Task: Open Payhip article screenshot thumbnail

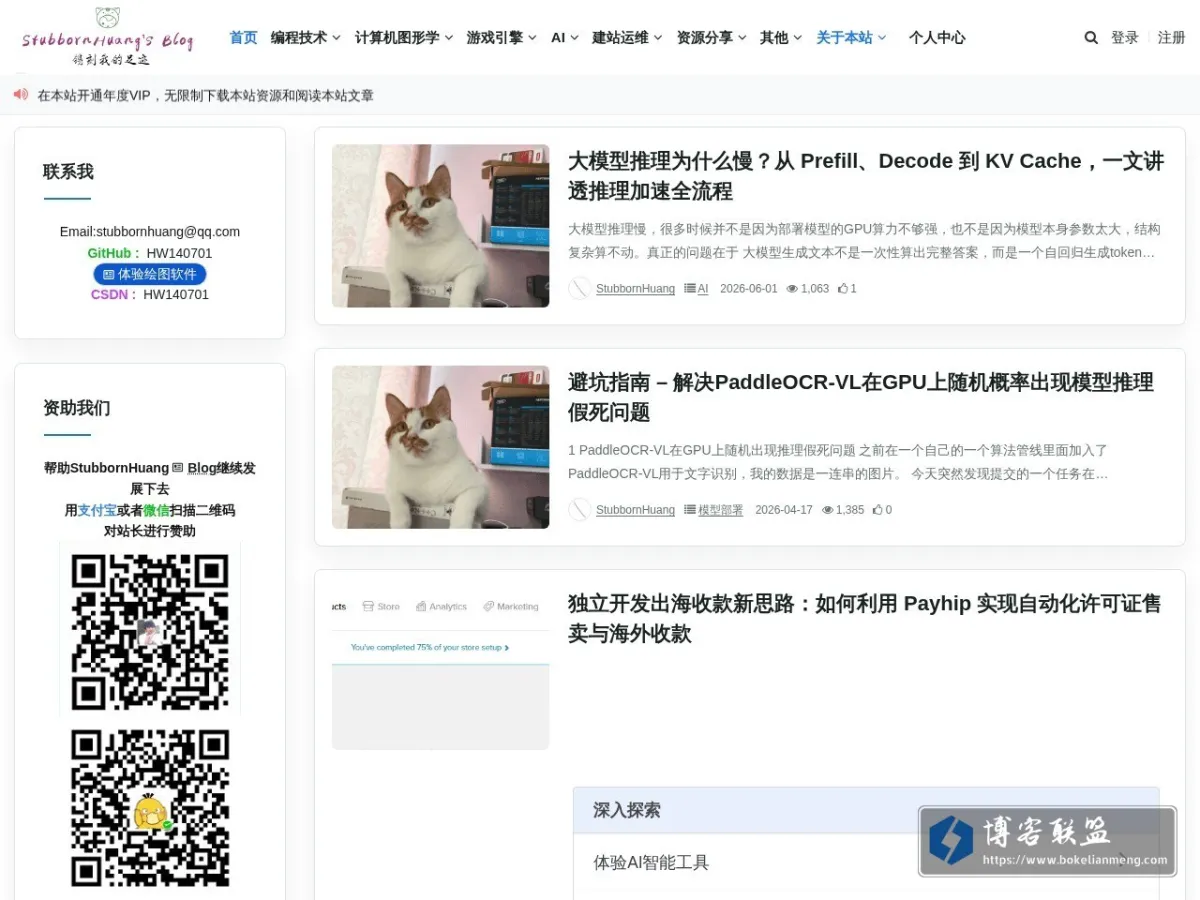Action: pos(440,668)
